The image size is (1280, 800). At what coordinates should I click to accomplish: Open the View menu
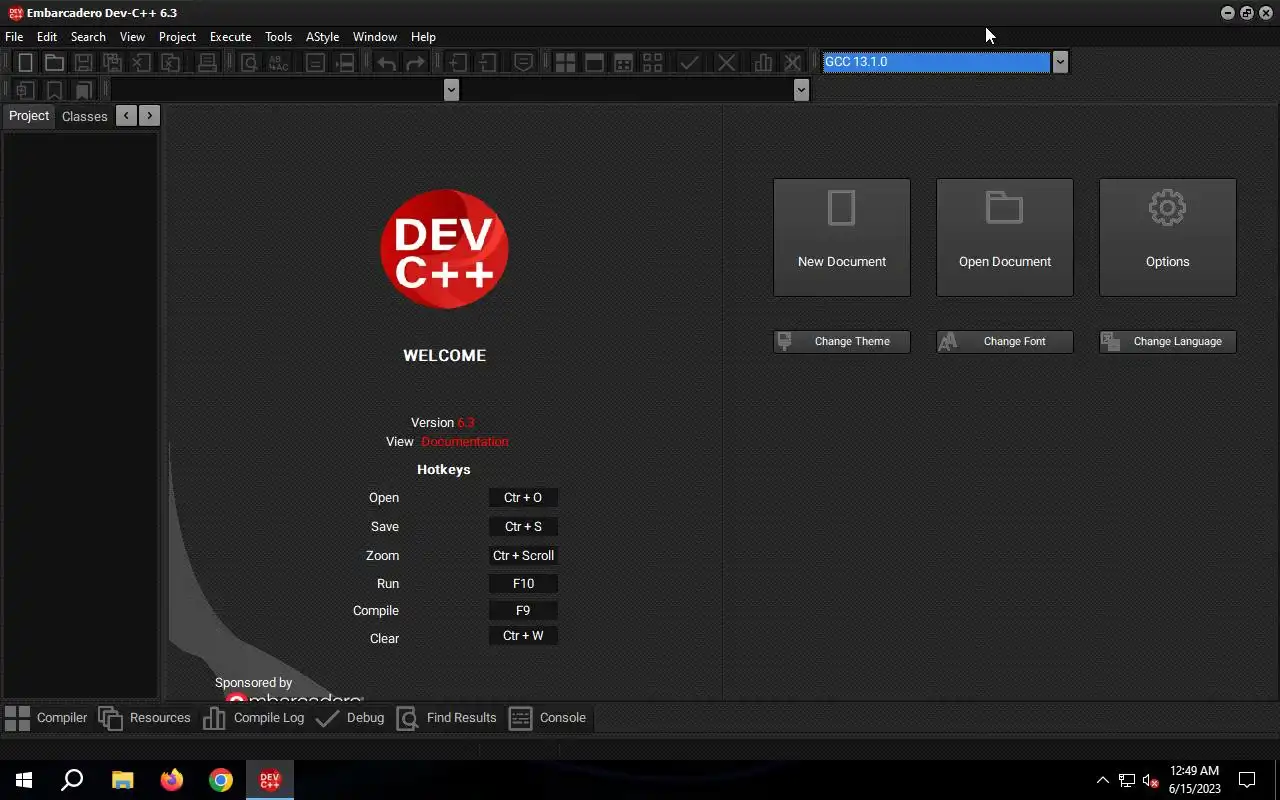pos(132,36)
